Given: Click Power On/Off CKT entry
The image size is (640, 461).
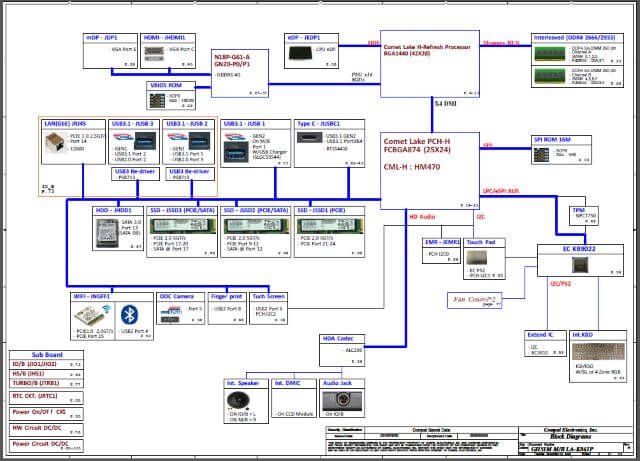Looking at the screenshot, I should (x=40, y=410).
